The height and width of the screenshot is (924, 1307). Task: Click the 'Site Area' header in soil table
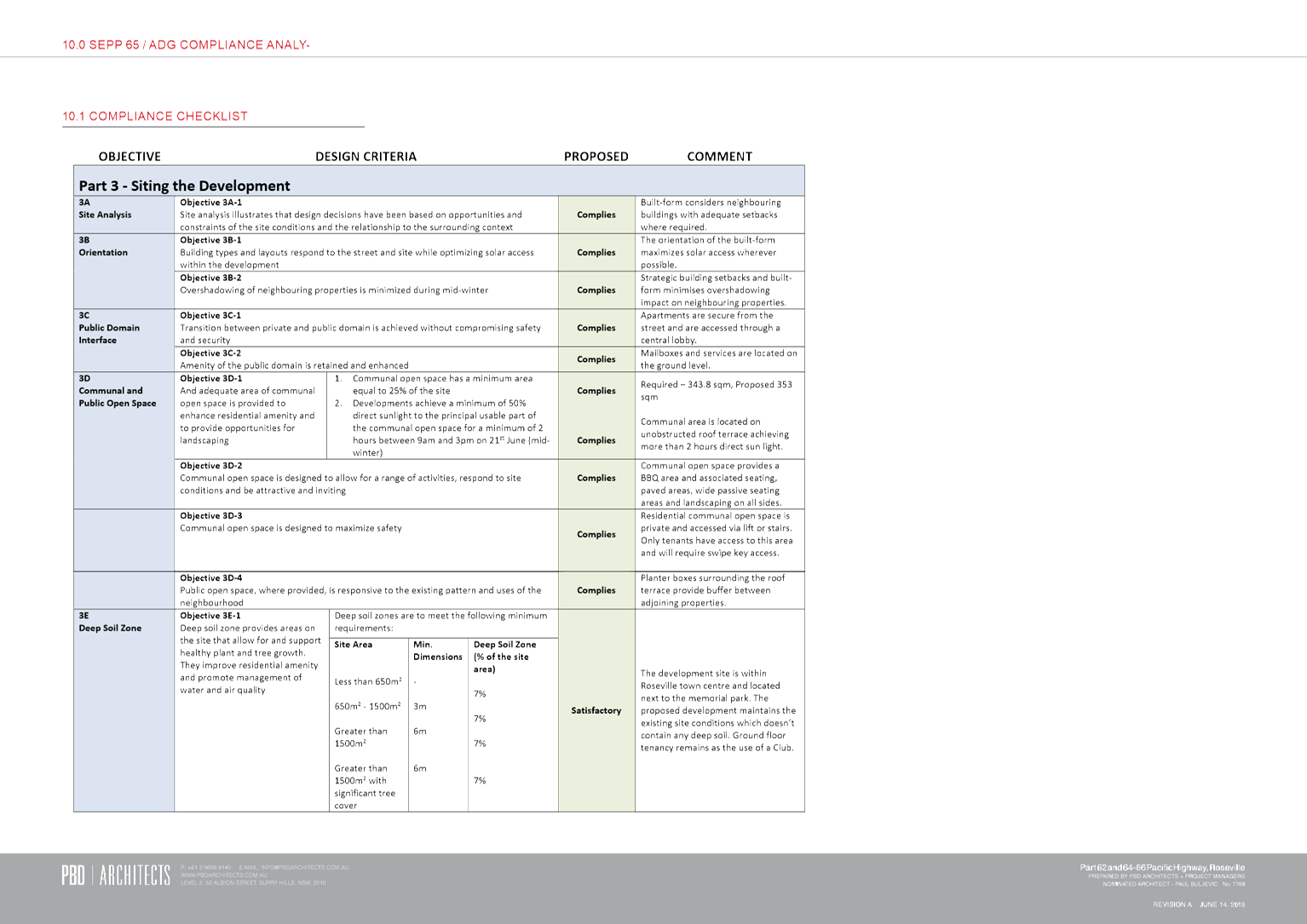(x=353, y=645)
